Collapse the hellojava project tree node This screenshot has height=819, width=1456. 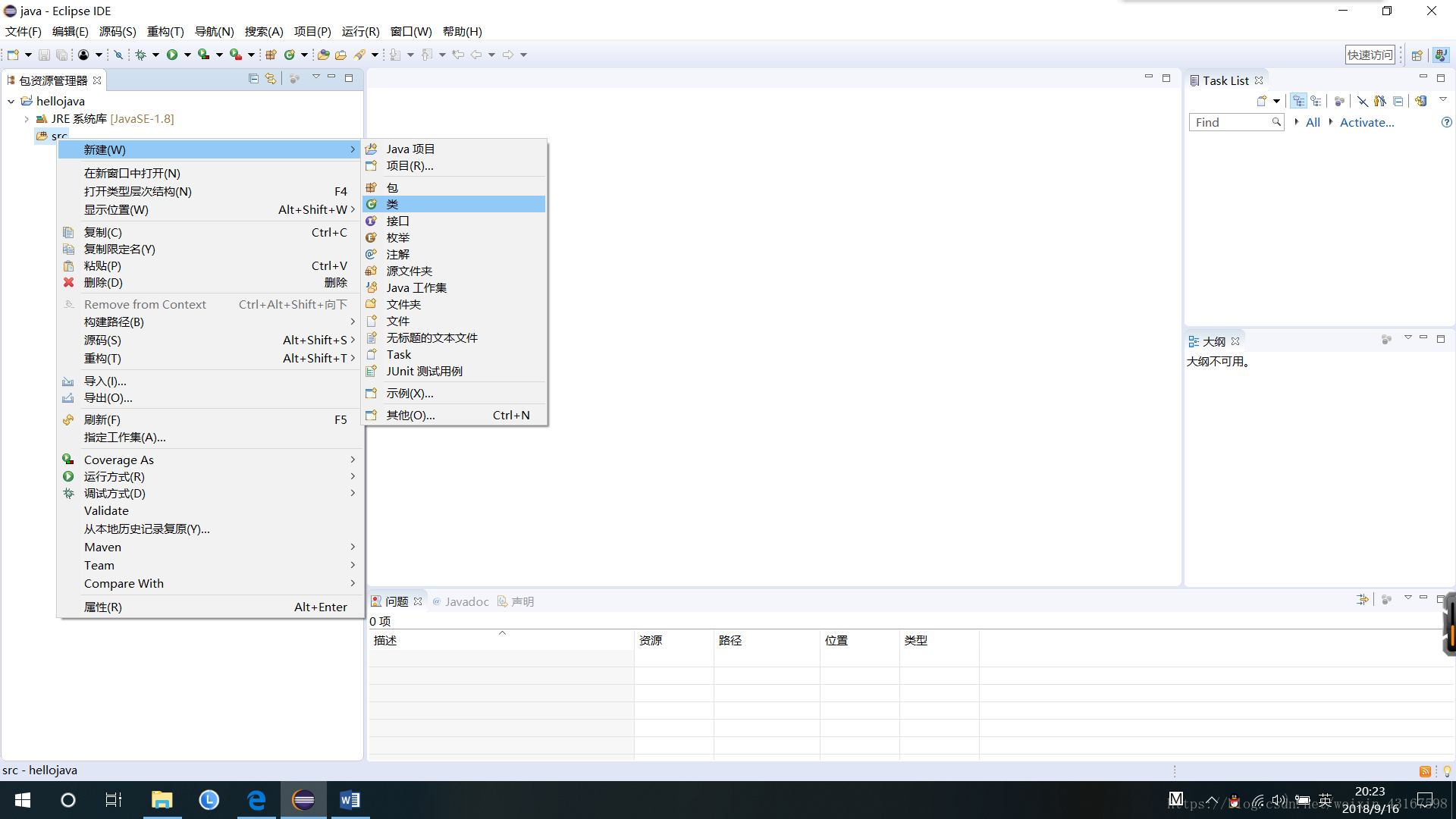point(11,101)
